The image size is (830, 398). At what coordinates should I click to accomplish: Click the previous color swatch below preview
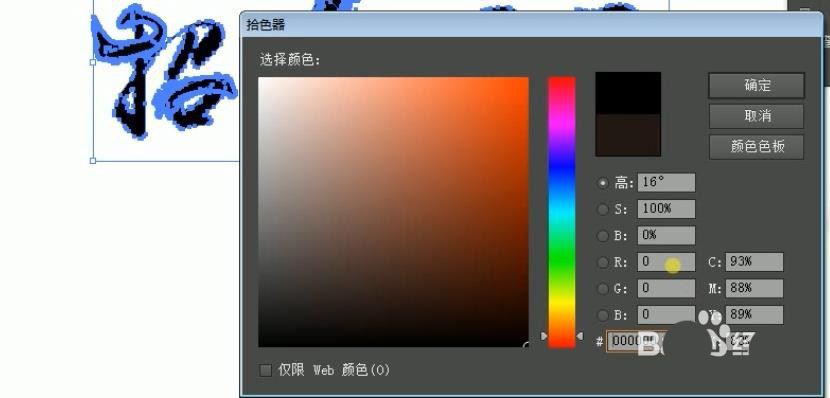pos(628,135)
